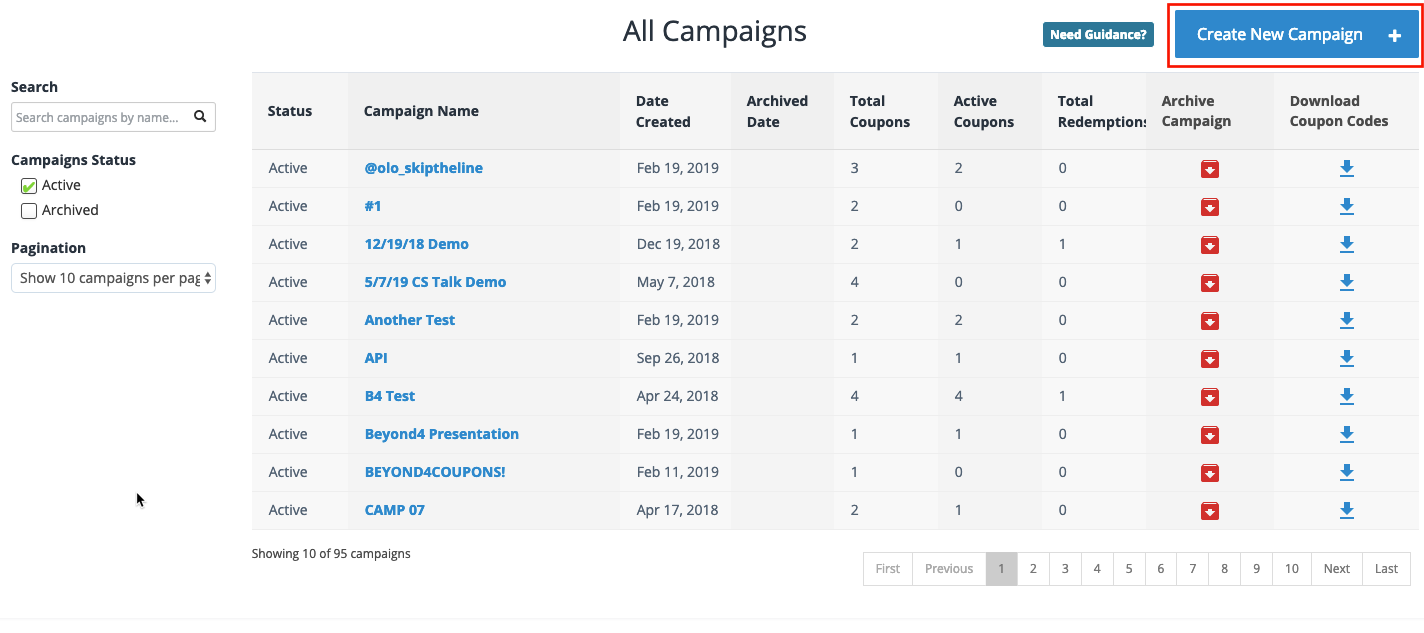This screenshot has height=633, width=1424.
Task: Archive the Beyond4 Presentation campaign
Action: 1210,434
